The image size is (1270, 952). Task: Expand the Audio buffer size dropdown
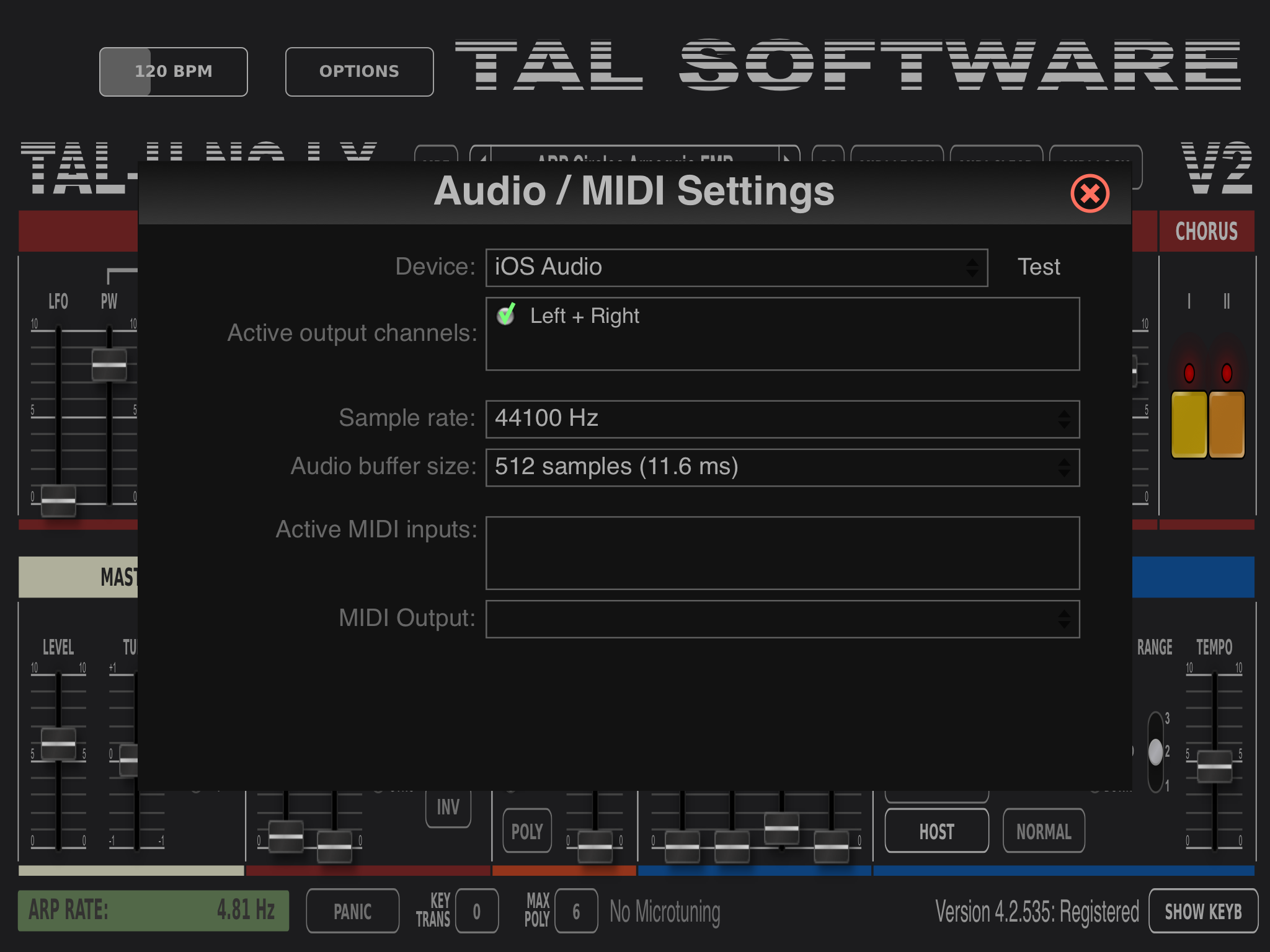(782, 467)
